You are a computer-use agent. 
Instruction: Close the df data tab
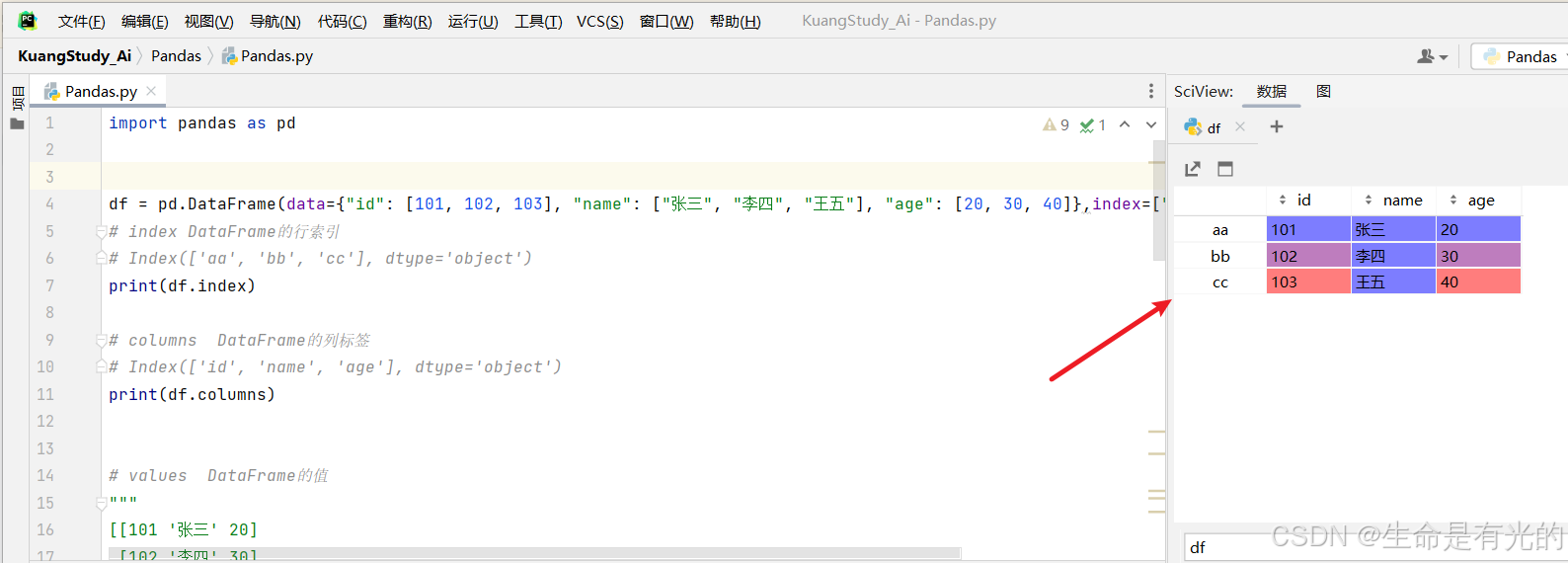tap(1240, 126)
